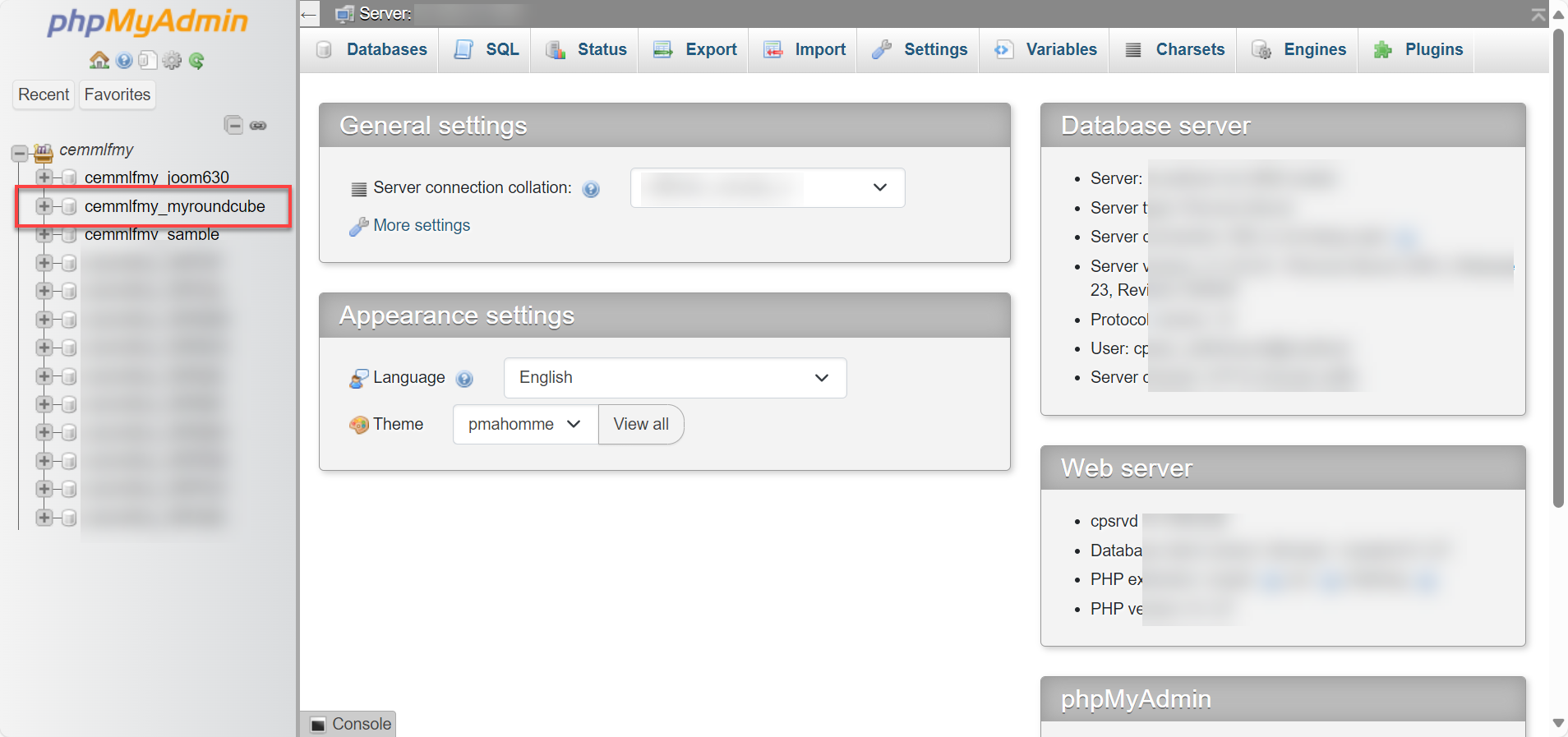Click the cemmlfmy group label
Image resolution: width=1568 pixels, height=737 pixels.
coord(96,150)
